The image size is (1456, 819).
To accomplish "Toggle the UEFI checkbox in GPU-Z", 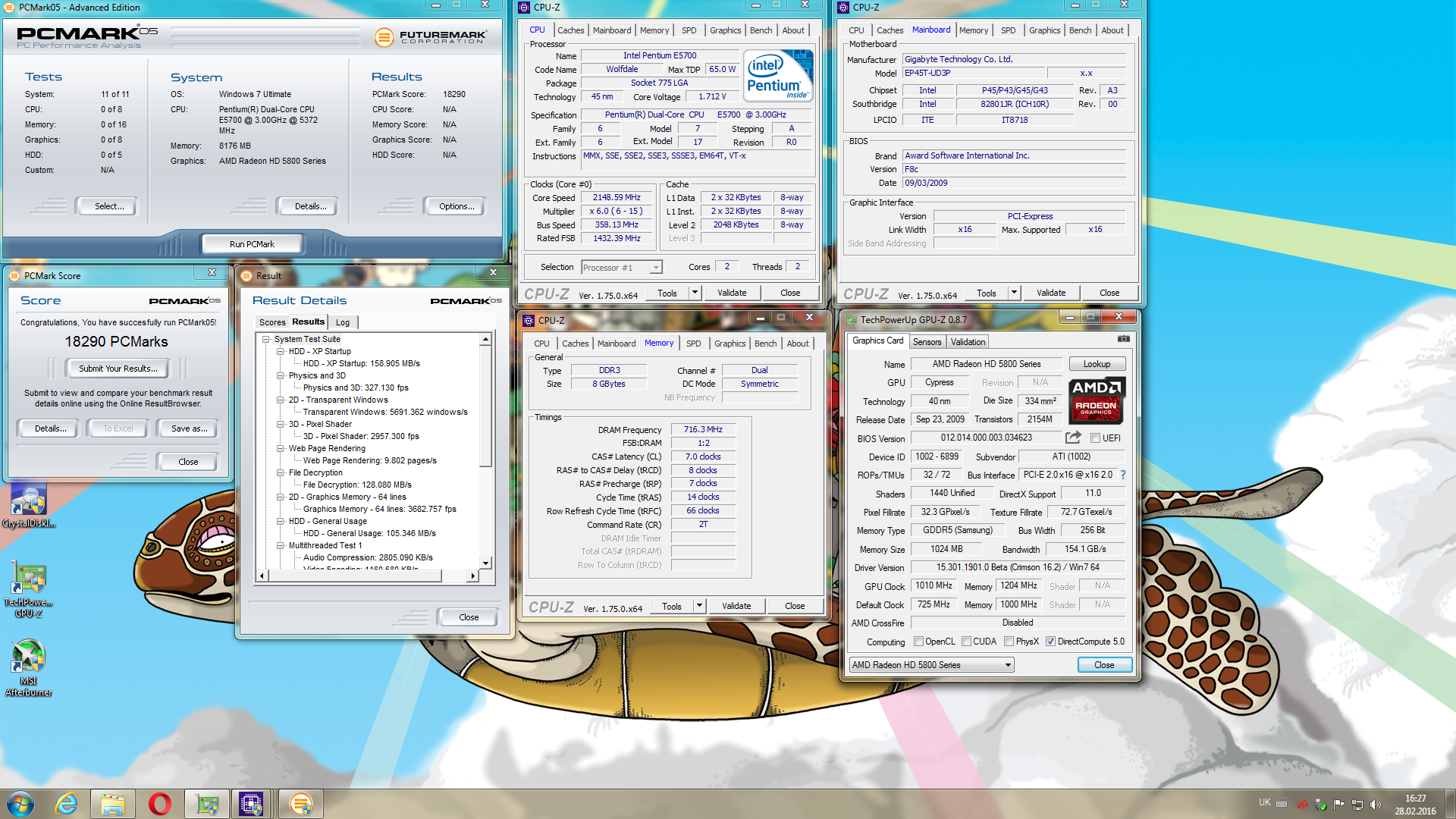I will 1095,438.
